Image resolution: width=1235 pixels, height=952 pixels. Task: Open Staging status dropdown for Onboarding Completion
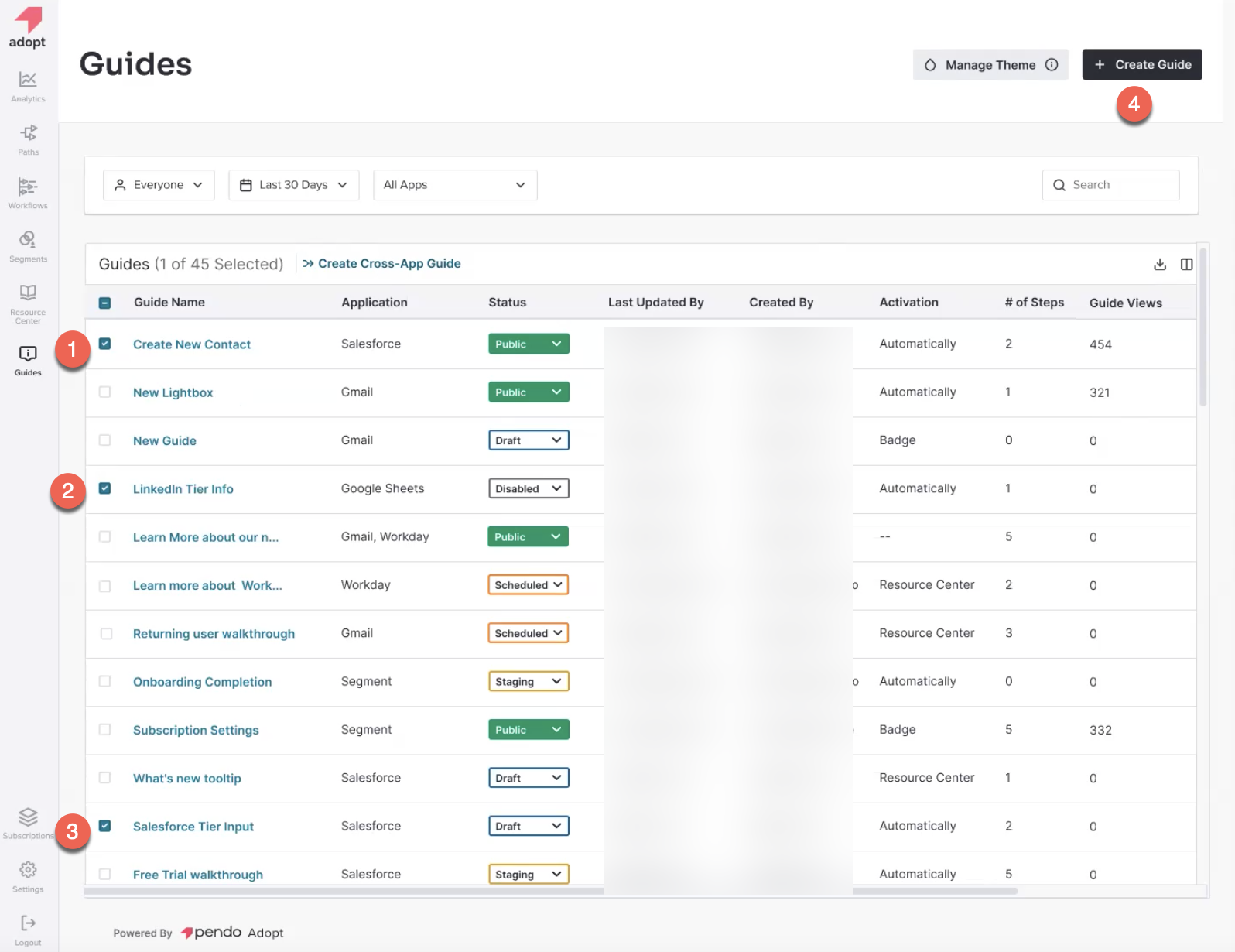529,681
